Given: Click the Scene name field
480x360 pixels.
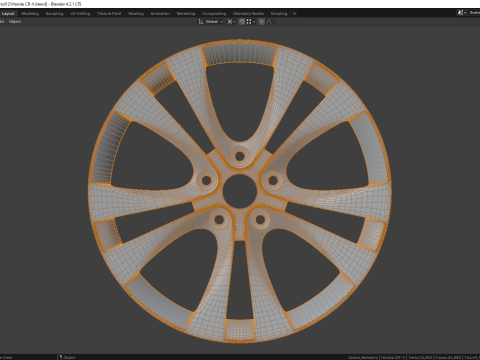Looking at the screenshot, I should click(474, 13).
